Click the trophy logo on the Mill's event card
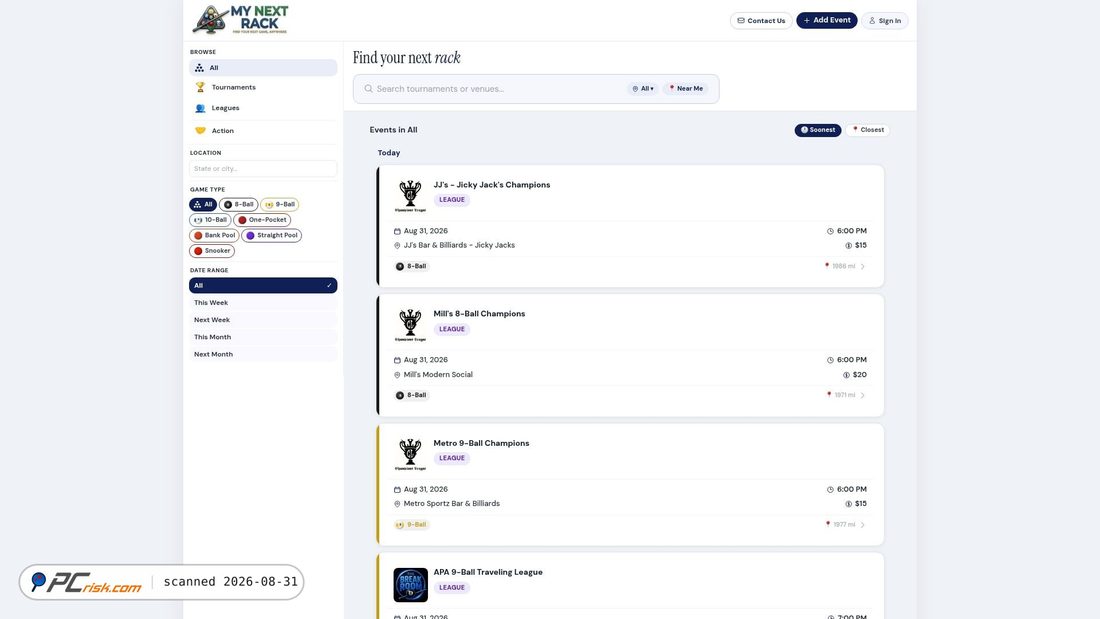 pos(410,325)
